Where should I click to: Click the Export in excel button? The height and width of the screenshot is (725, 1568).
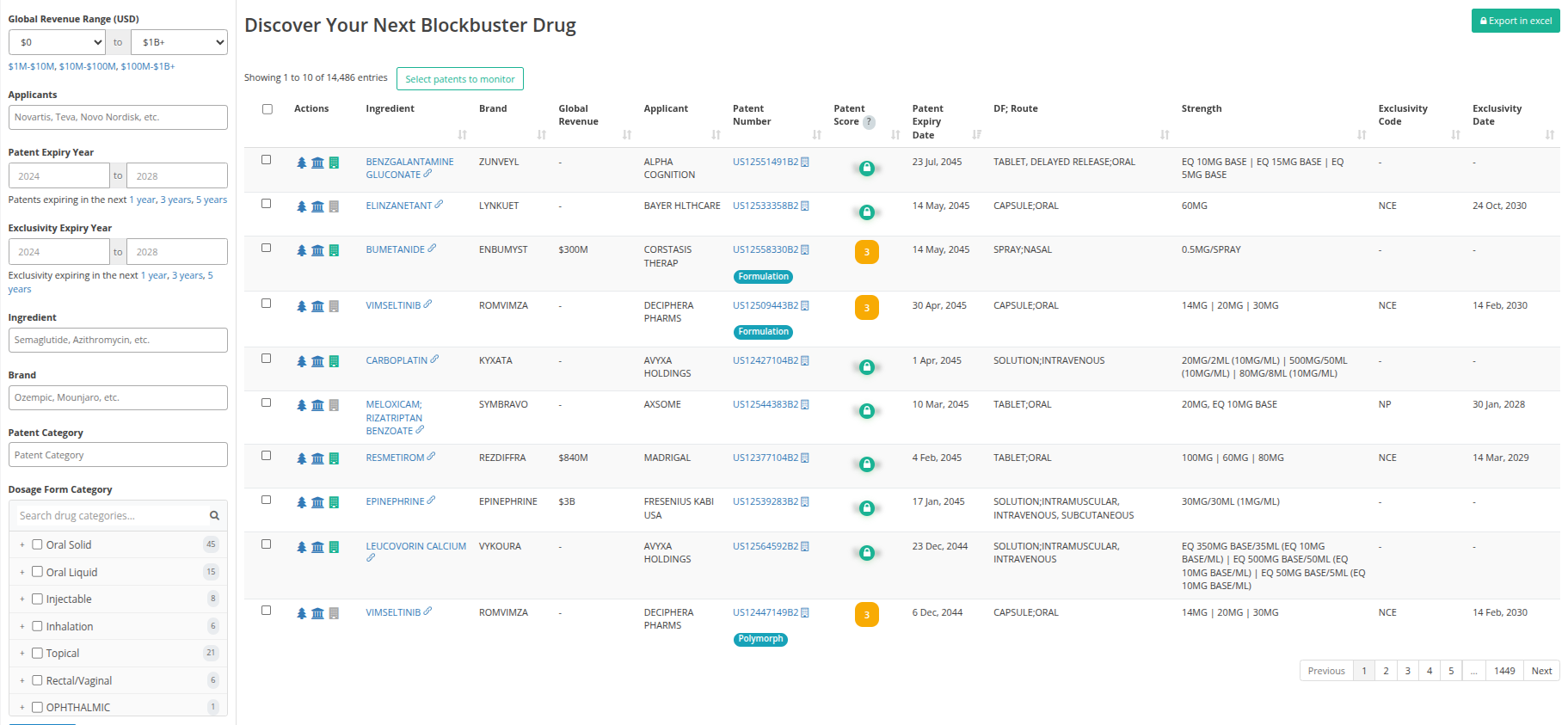[x=1515, y=21]
